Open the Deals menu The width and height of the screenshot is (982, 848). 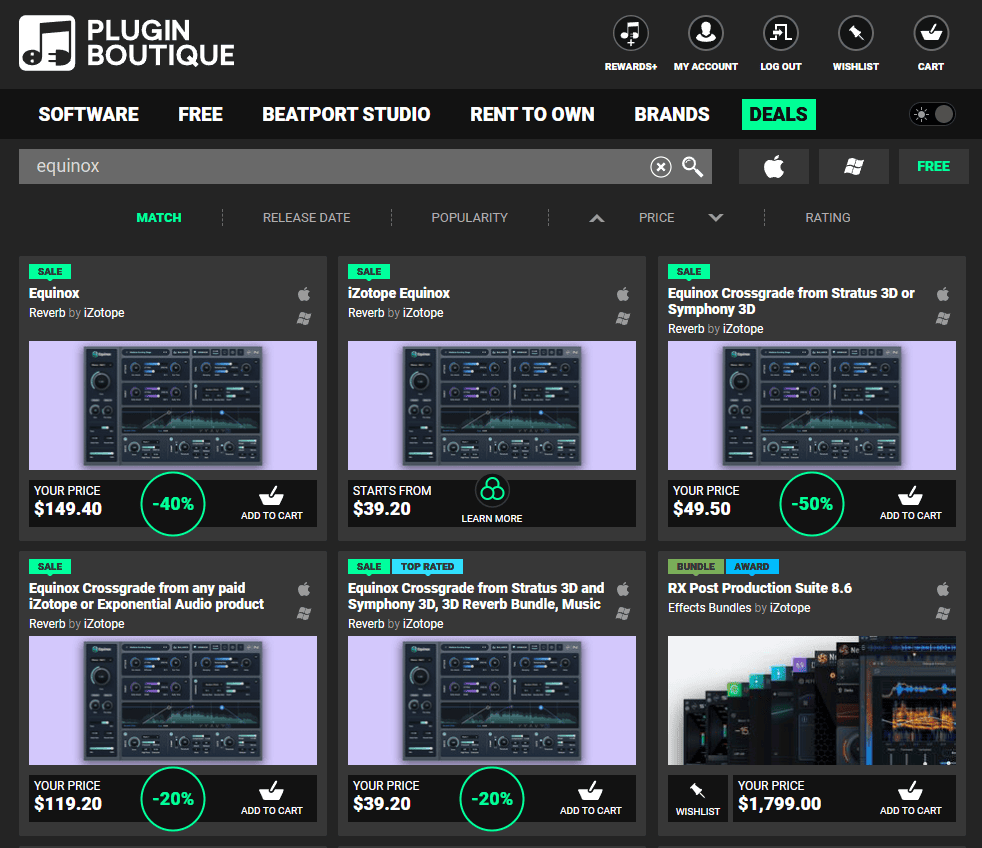(778, 115)
